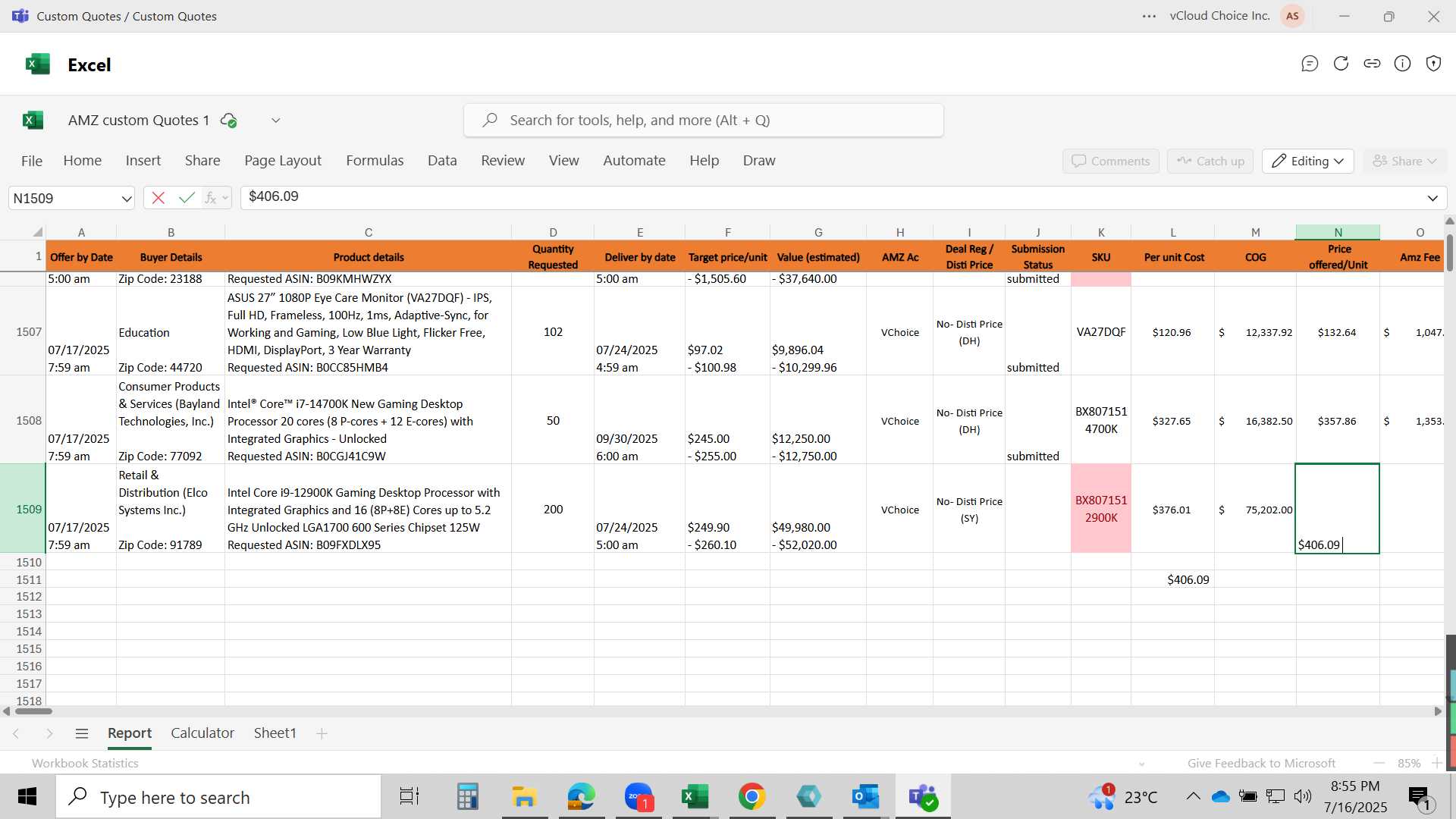1456x819 pixels.
Task: Open the Share dropdown button
Action: tap(1404, 161)
